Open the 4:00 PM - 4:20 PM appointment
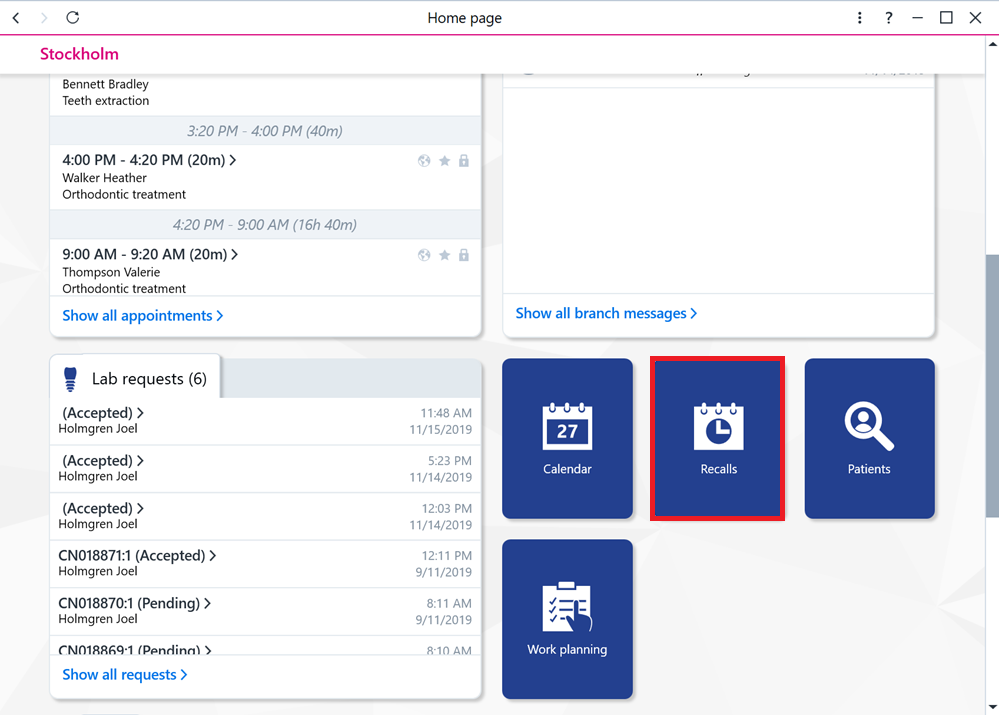 click(x=149, y=160)
